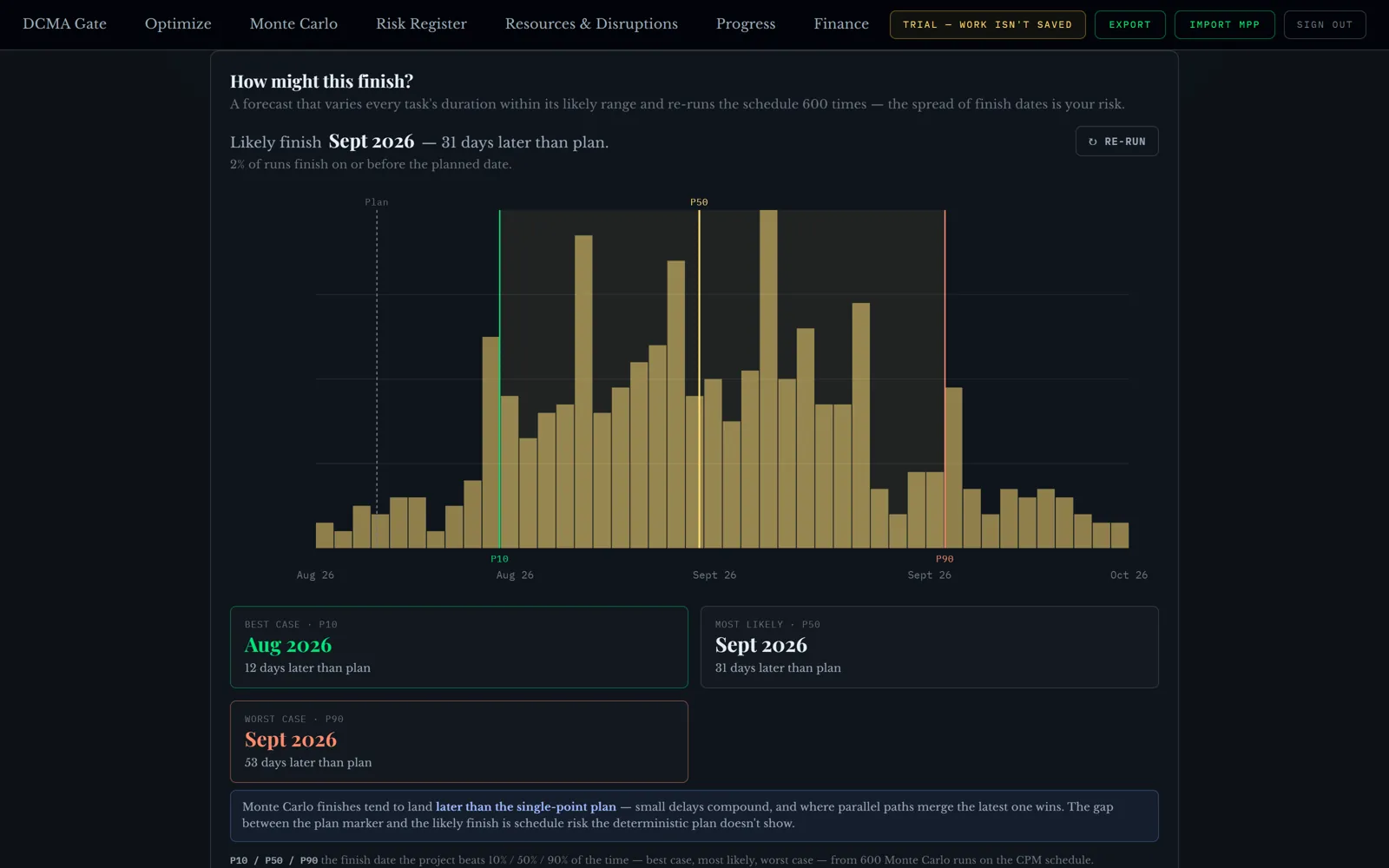Click the Import MPP button

click(1224, 24)
